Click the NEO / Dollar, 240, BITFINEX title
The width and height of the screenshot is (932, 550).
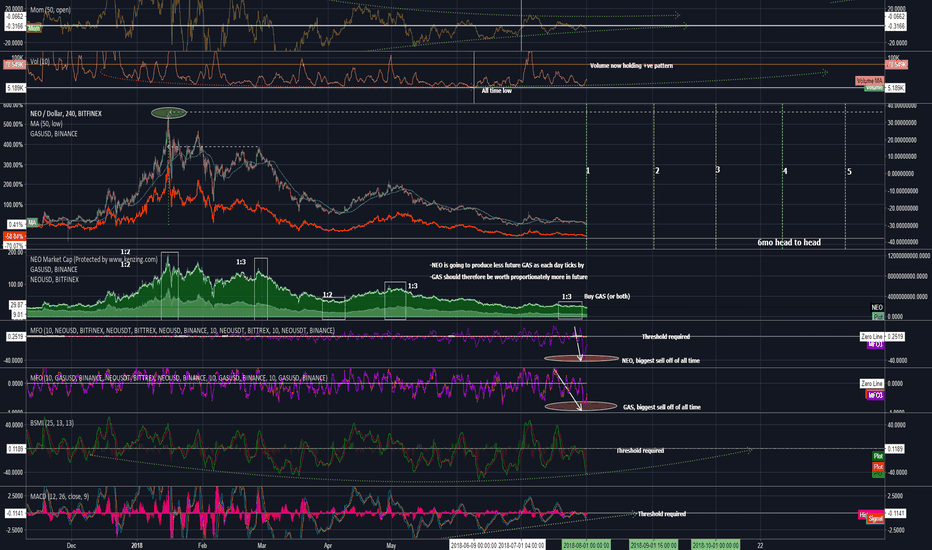(x=65, y=113)
